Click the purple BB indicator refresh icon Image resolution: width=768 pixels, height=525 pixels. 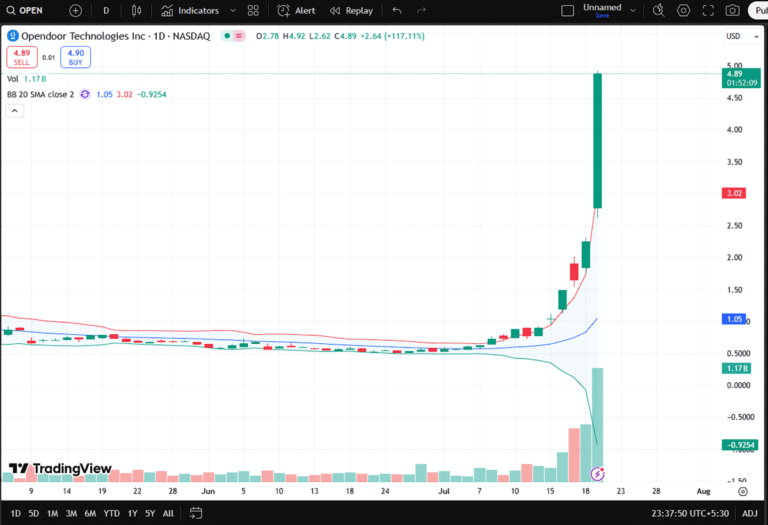[85, 94]
